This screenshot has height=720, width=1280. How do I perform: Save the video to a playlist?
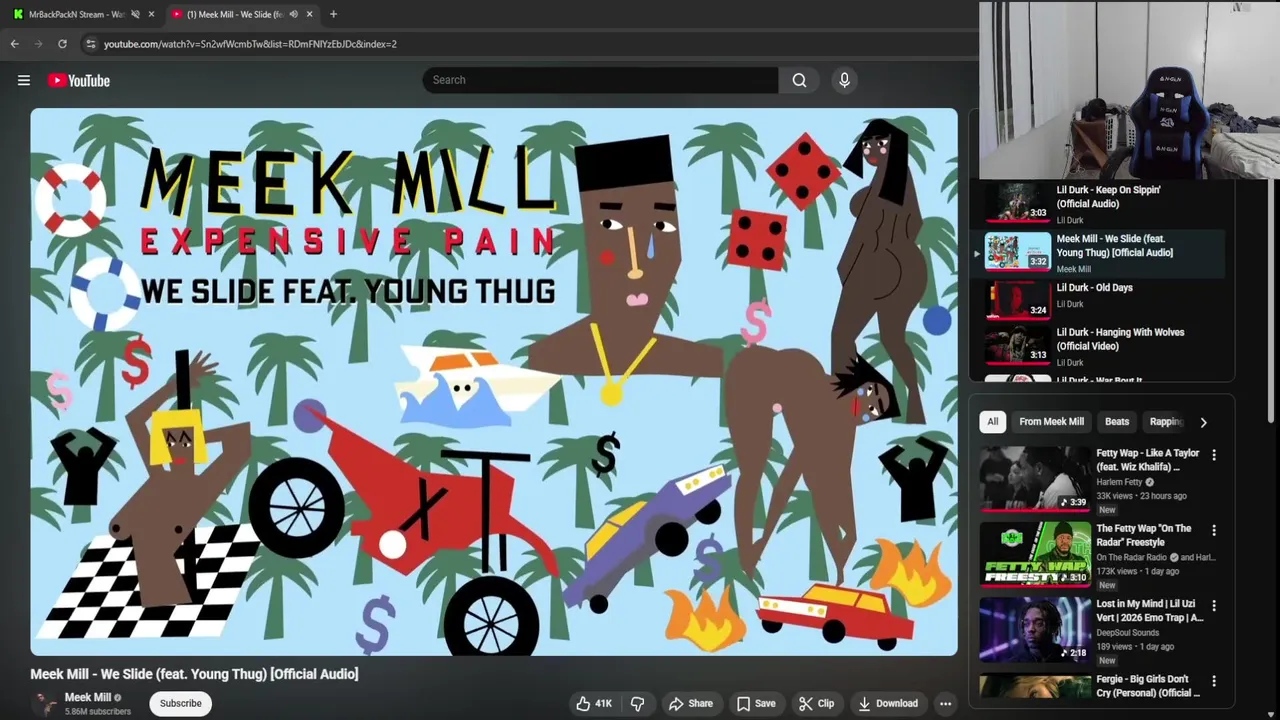point(756,703)
